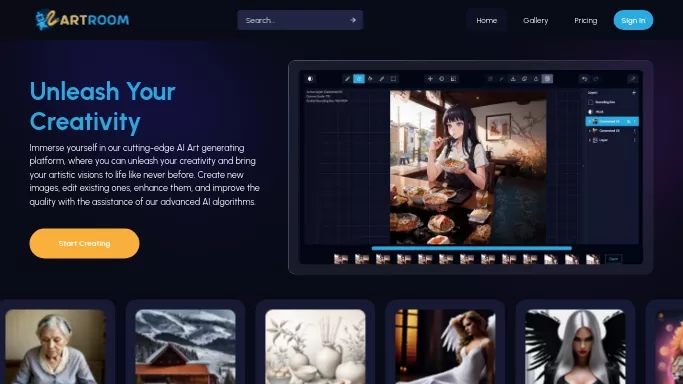
Task: Click the plus icon in editor toolbar center
Action: click(x=430, y=79)
